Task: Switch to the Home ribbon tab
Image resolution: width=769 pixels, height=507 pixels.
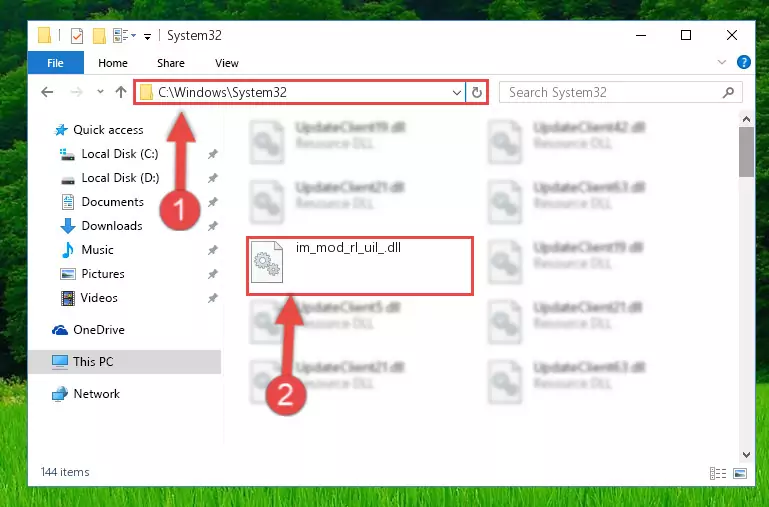Action: tap(113, 63)
